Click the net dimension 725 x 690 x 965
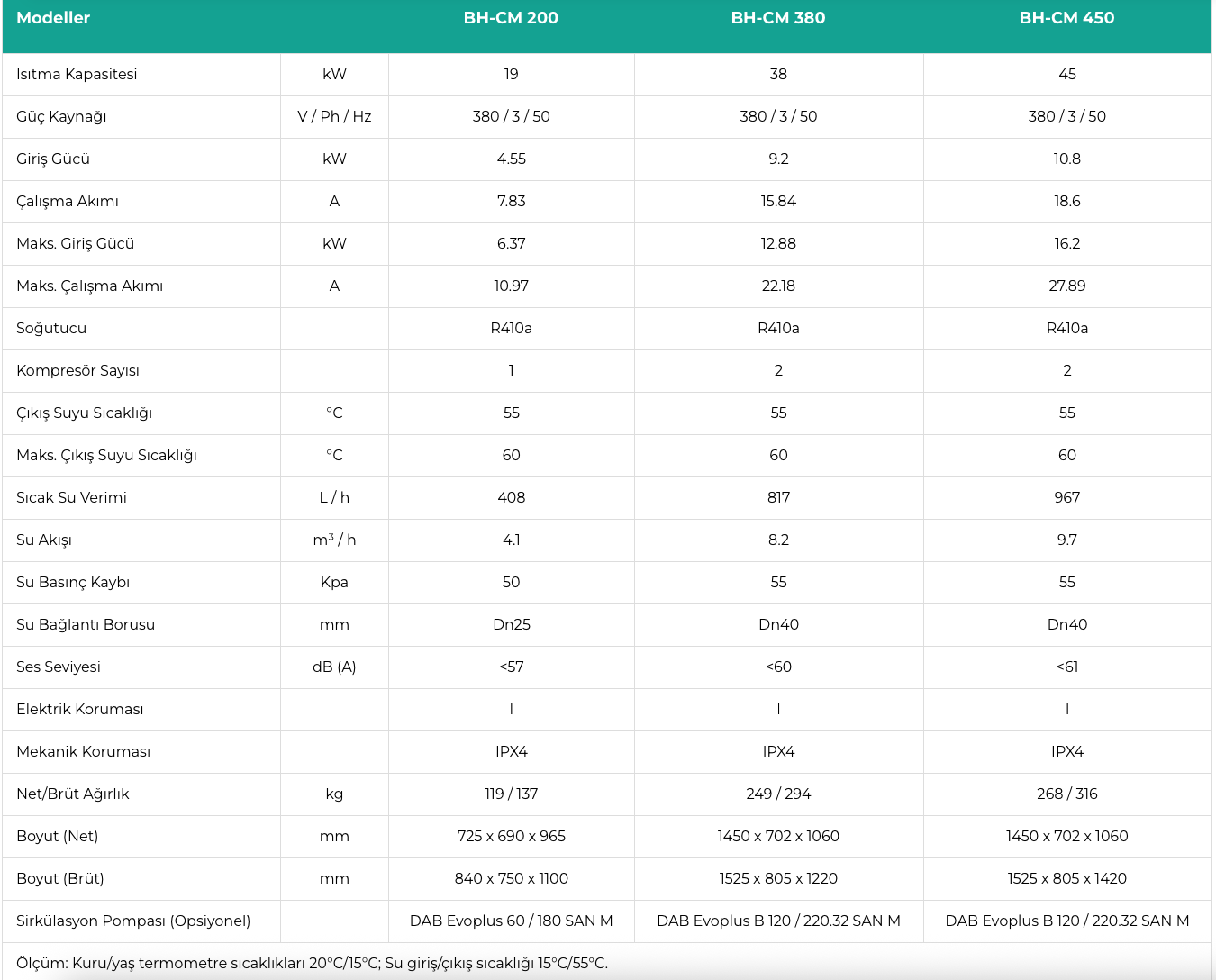 pyautogui.click(x=511, y=837)
